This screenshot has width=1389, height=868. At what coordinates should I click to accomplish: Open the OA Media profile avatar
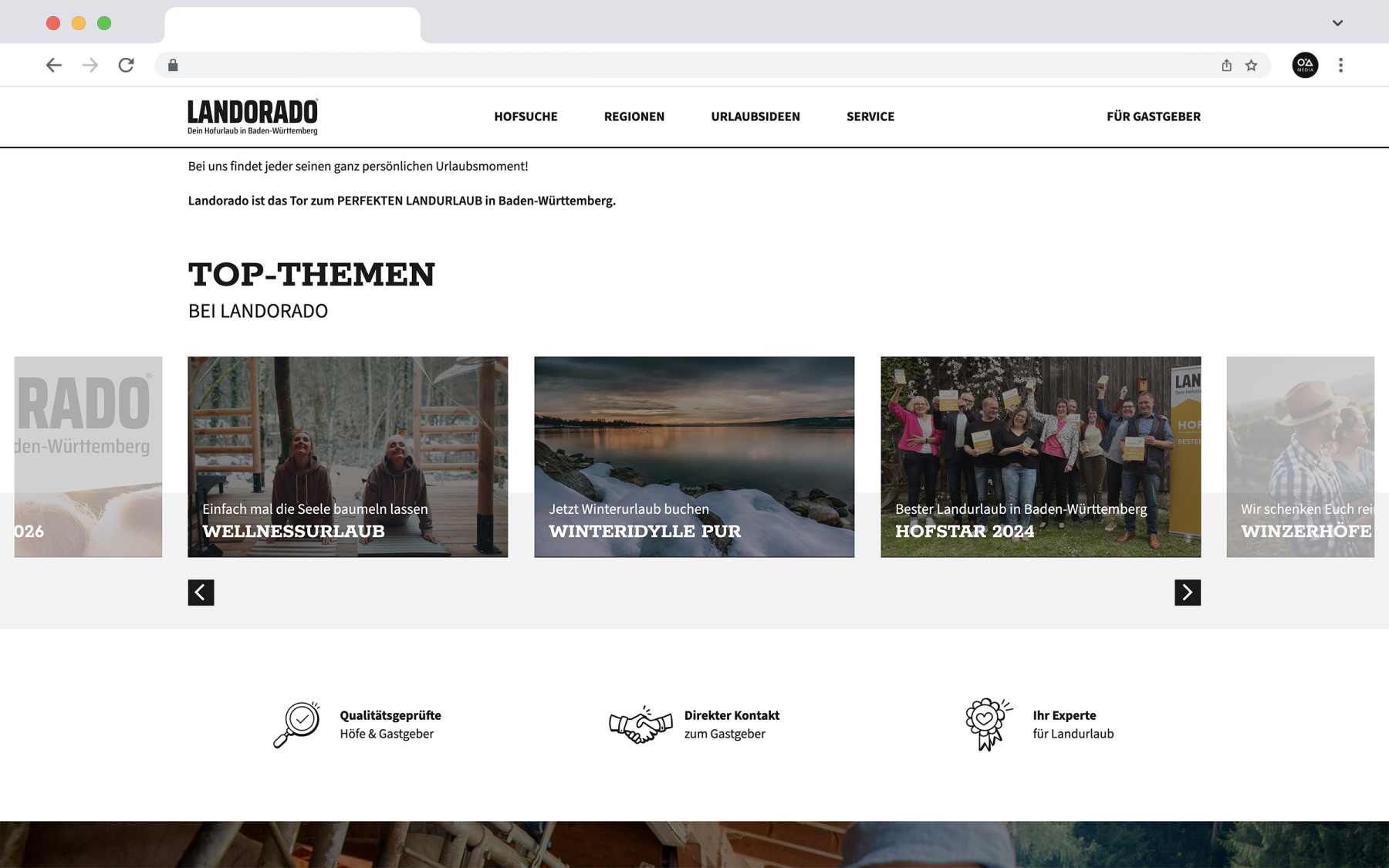click(1305, 66)
